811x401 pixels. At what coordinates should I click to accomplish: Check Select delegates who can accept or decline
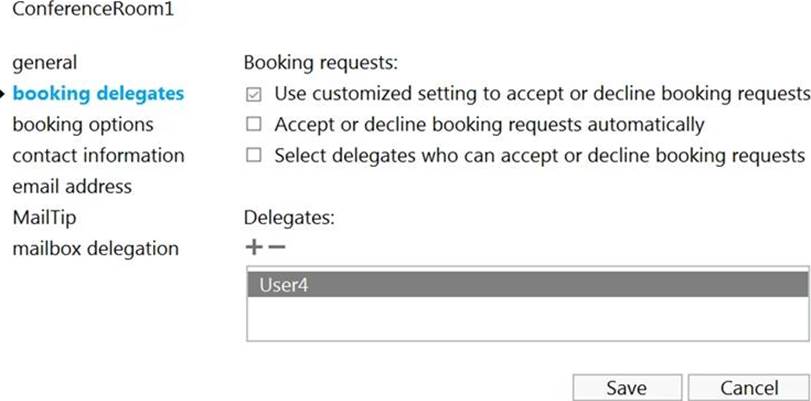254,156
